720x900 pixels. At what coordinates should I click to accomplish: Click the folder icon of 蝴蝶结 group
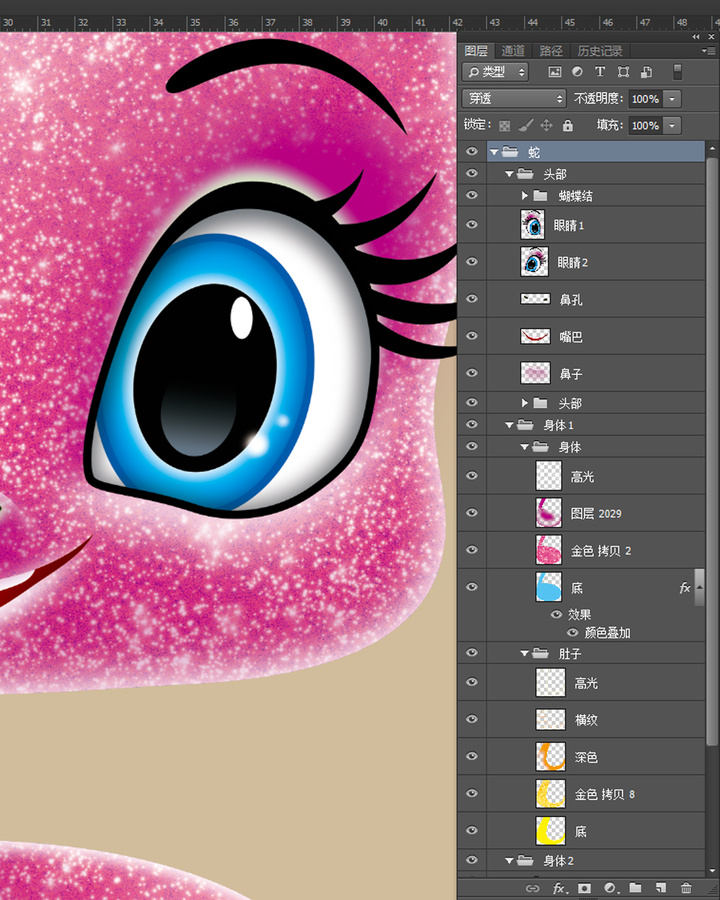pos(540,196)
